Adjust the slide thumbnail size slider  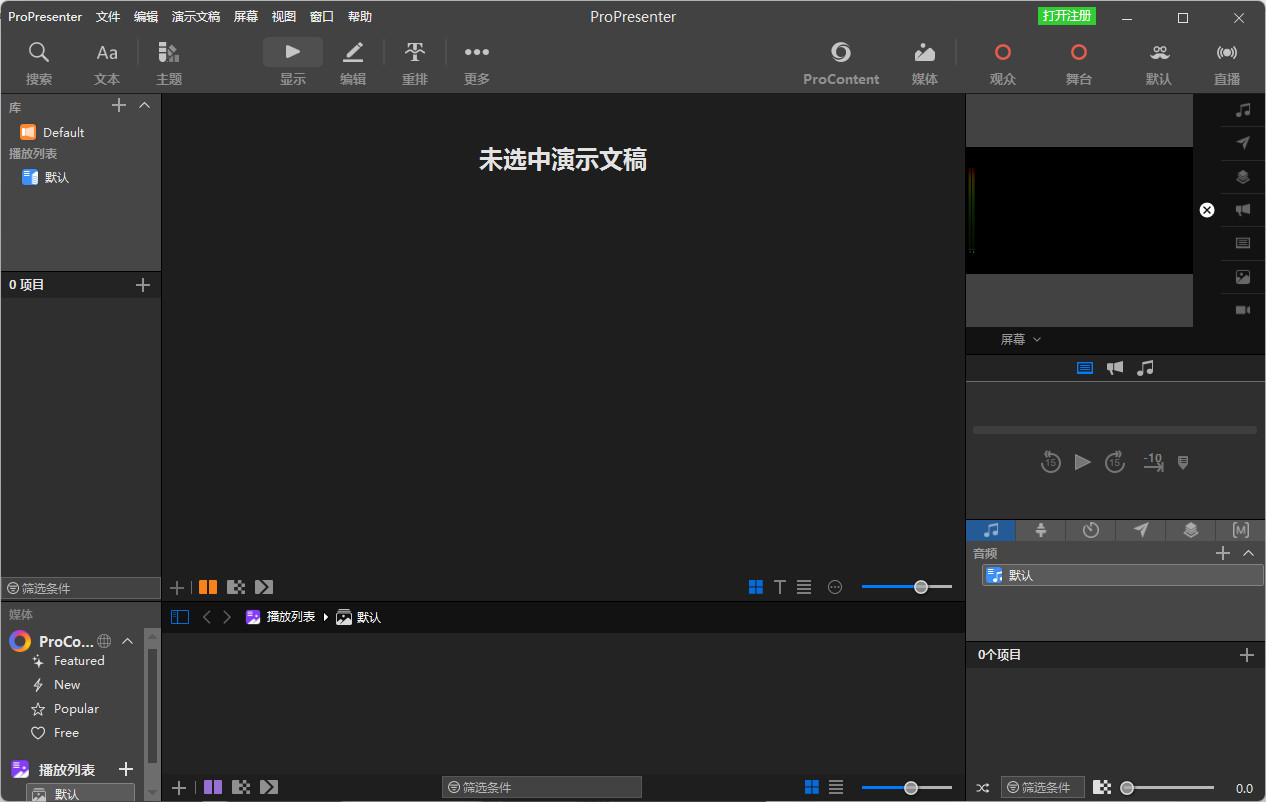(907, 587)
